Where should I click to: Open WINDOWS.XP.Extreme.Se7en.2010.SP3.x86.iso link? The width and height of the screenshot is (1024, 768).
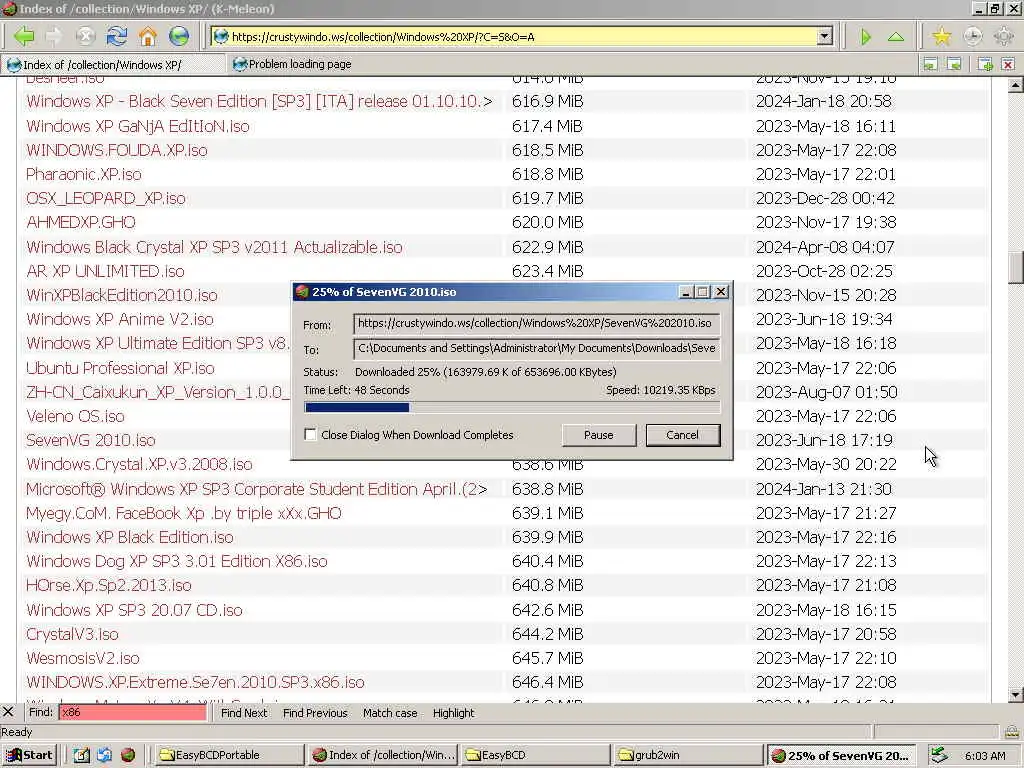[x=195, y=682]
